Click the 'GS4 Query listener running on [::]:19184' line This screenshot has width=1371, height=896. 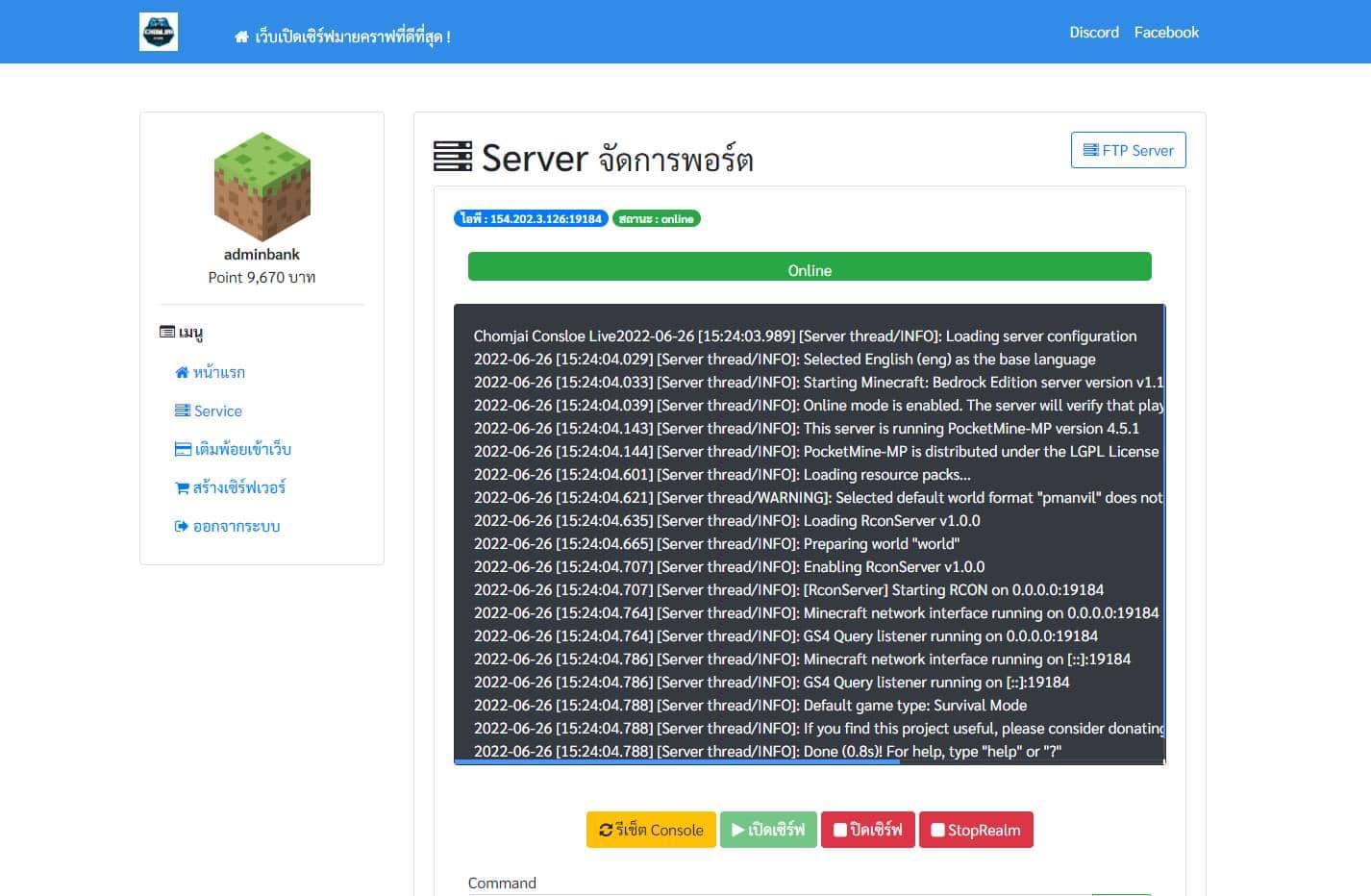771,682
